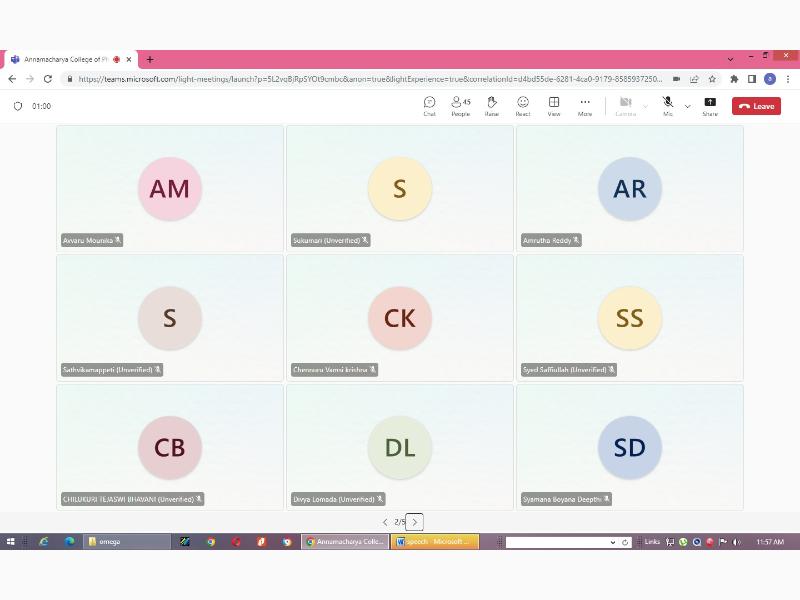The height and width of the screenshot is (600, 800).
Task: Raise your hand in the meeting
Action: 492,106
